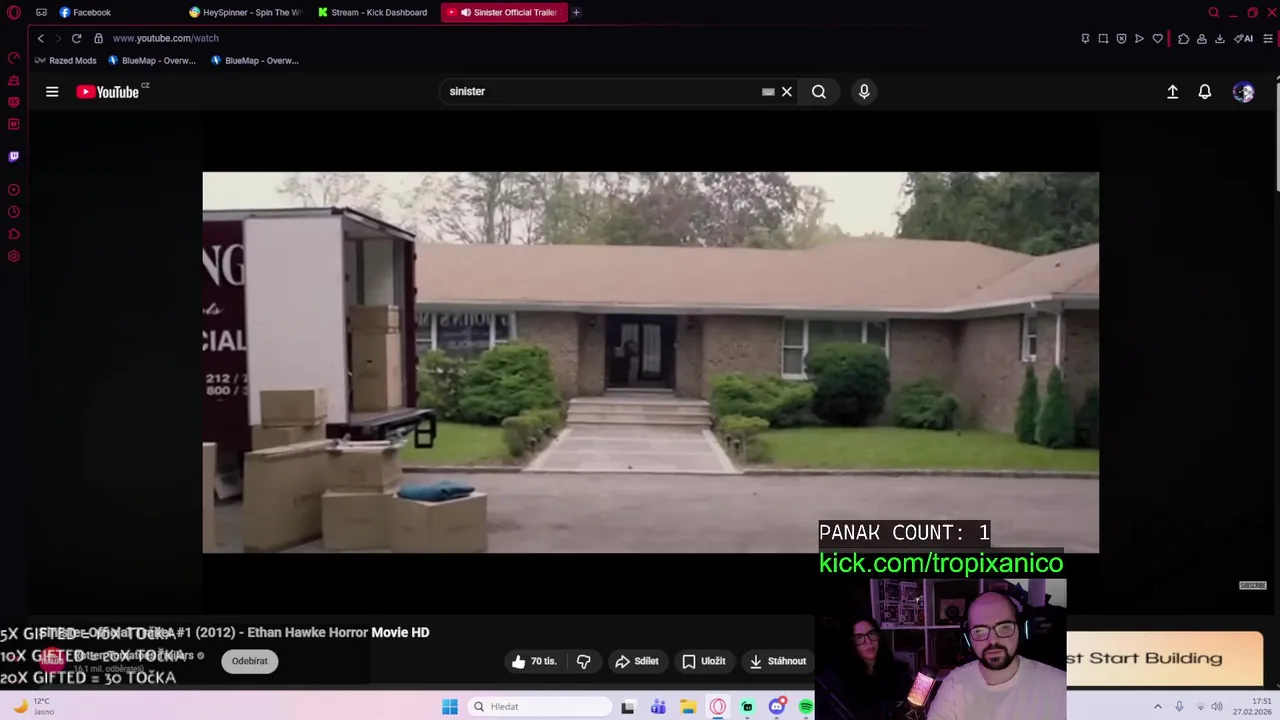Screen dimensions: 1280x720
Task: Reload the current YouTube page
Action: (x=76, y=38)
